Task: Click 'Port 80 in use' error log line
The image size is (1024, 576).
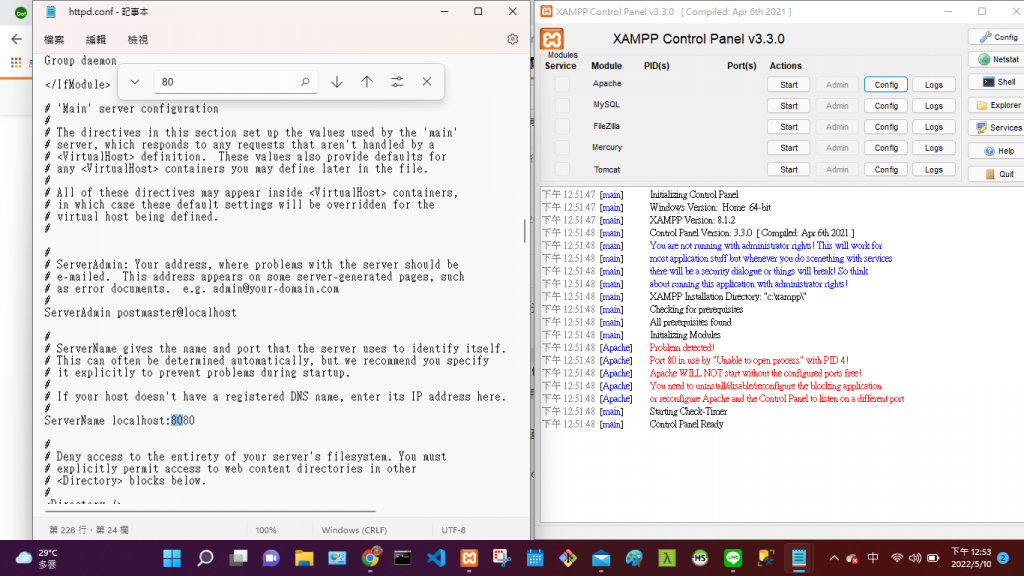Action: click(x=749, y=360)
